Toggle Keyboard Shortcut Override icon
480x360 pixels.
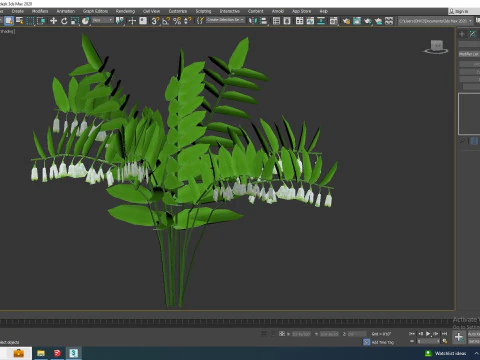pyautogui.click(x=143, y=21)
